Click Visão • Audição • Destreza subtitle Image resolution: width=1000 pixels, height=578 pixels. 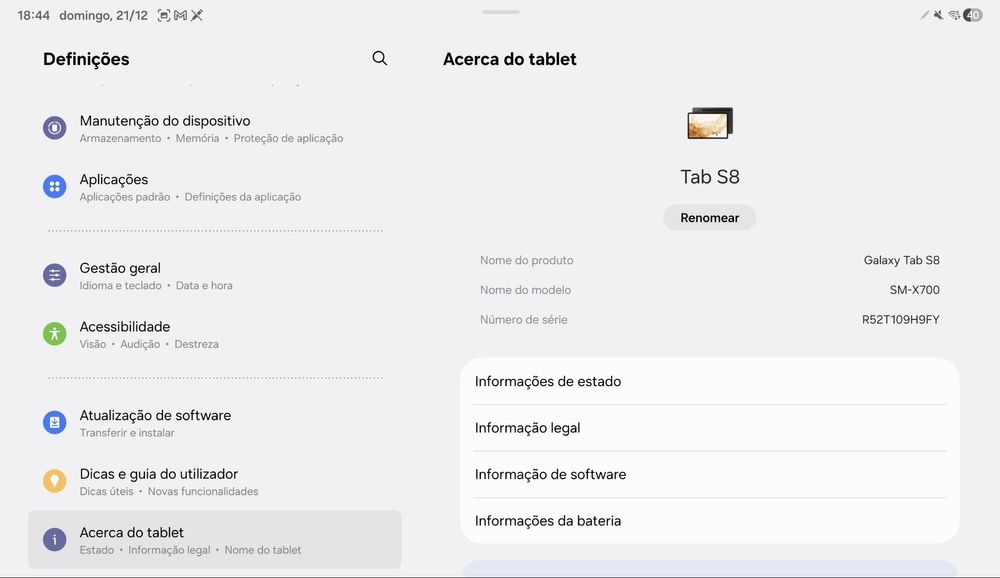click(x=149, y=345)
